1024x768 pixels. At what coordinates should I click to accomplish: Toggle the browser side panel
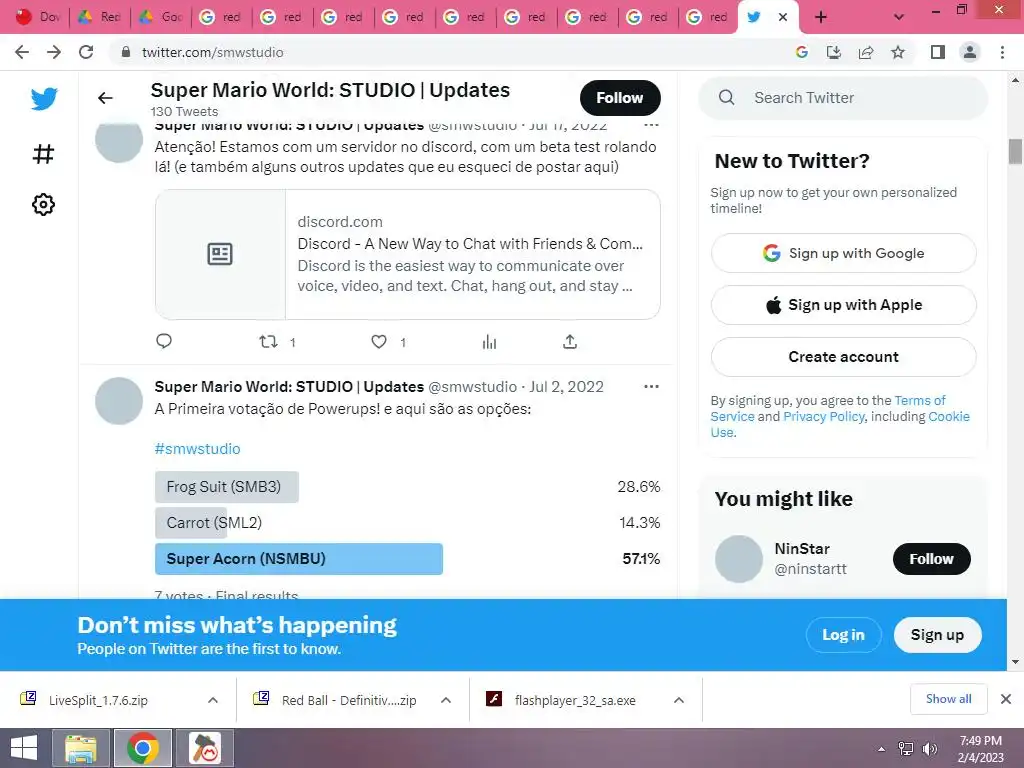pos(938,52)
